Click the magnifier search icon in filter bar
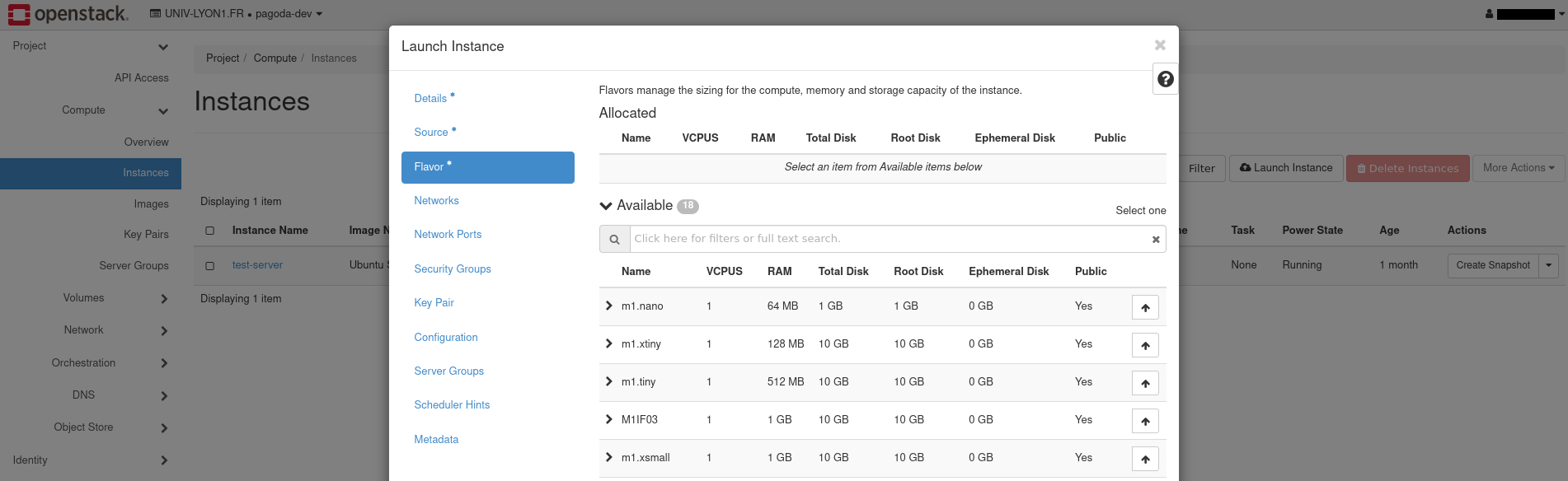The height and width of the screenshot is (481, 1568). [614, 240]
